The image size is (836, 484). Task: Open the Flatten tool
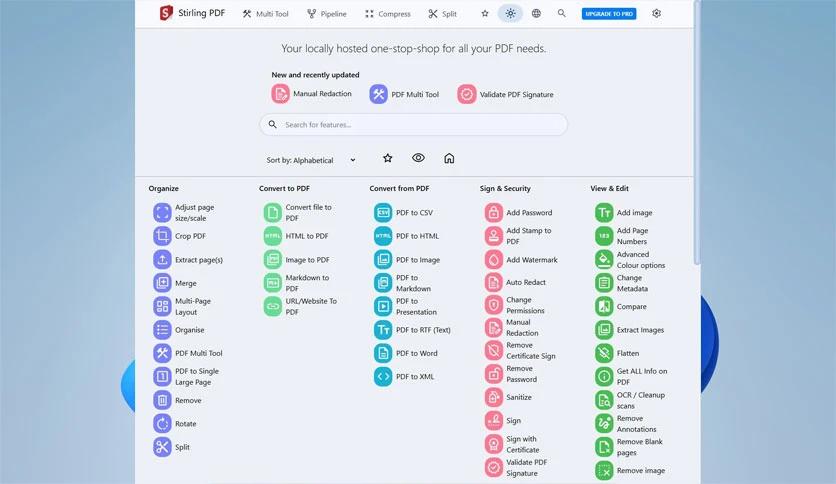tap(617, 353)
